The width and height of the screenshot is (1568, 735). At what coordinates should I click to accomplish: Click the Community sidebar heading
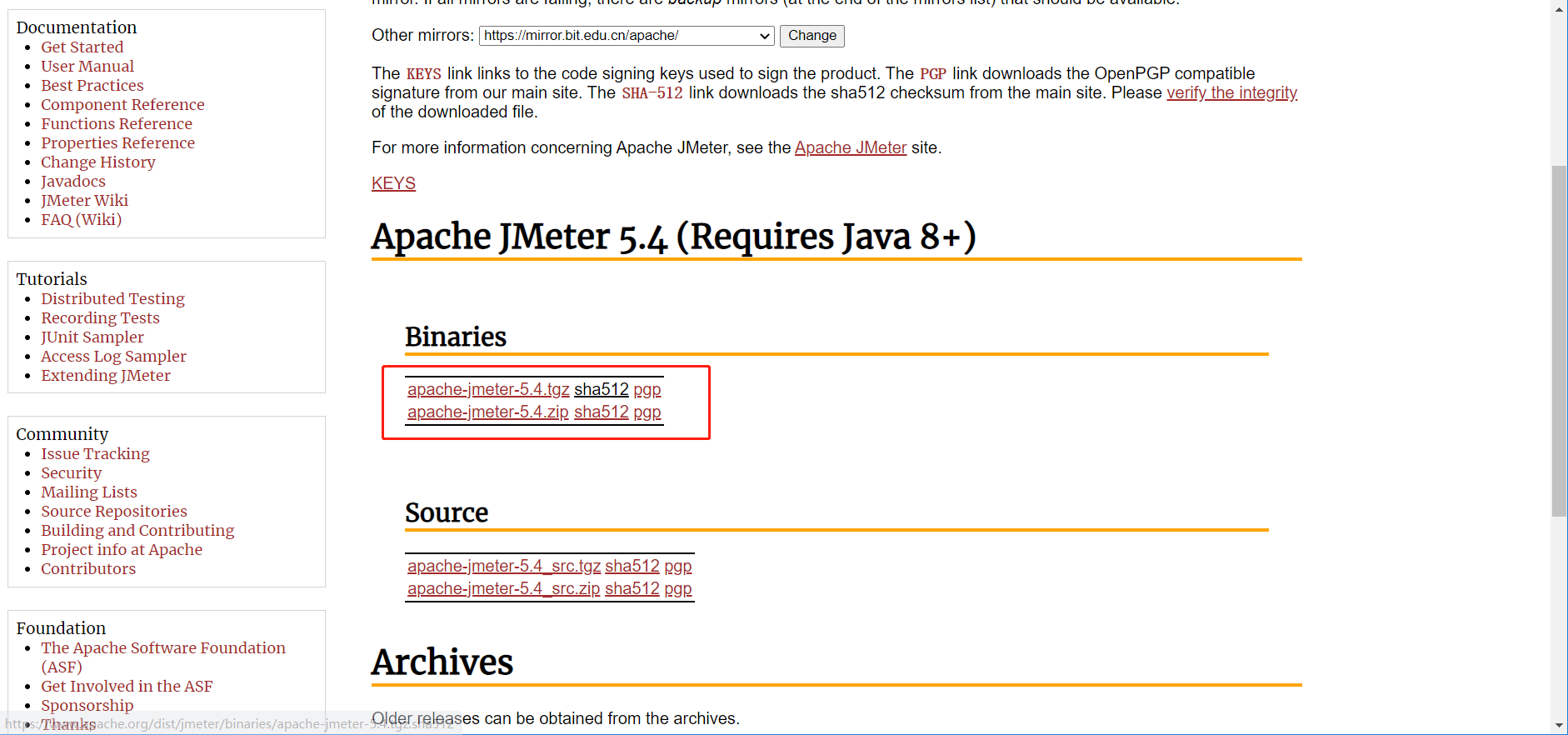click(62, 434)
